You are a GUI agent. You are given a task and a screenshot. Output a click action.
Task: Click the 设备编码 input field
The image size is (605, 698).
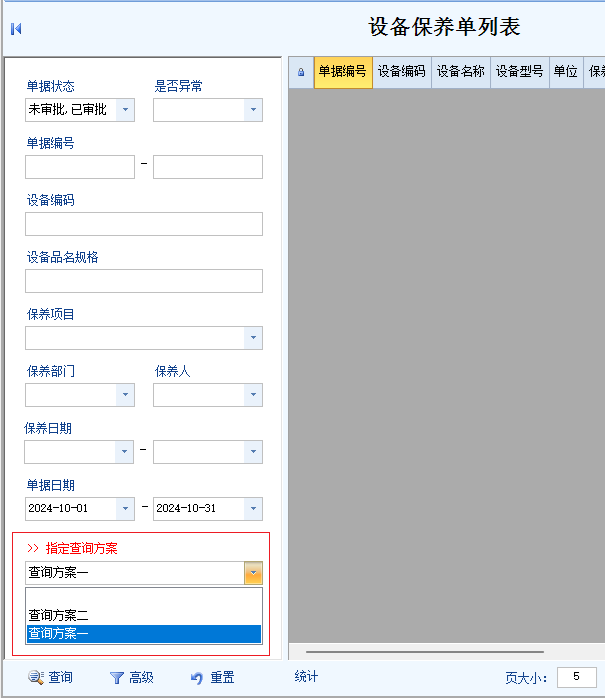coord(144,224)
